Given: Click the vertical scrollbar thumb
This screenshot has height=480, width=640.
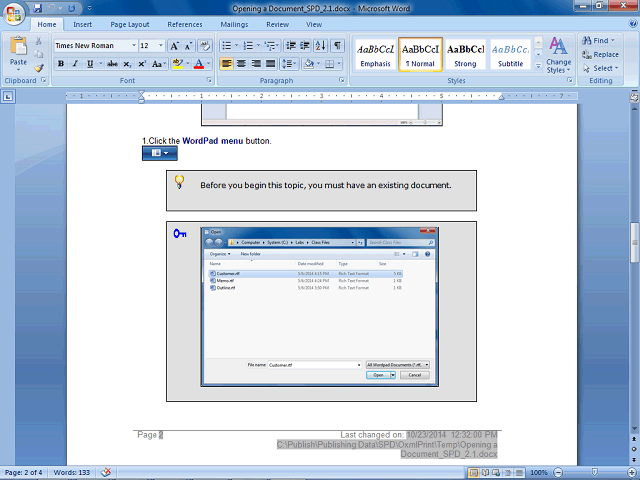Looking at the screenshot, I should (634, 242).
